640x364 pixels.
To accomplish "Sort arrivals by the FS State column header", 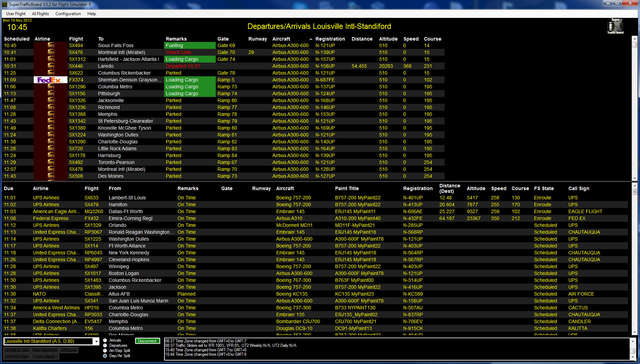I will (x=544, y=189).
